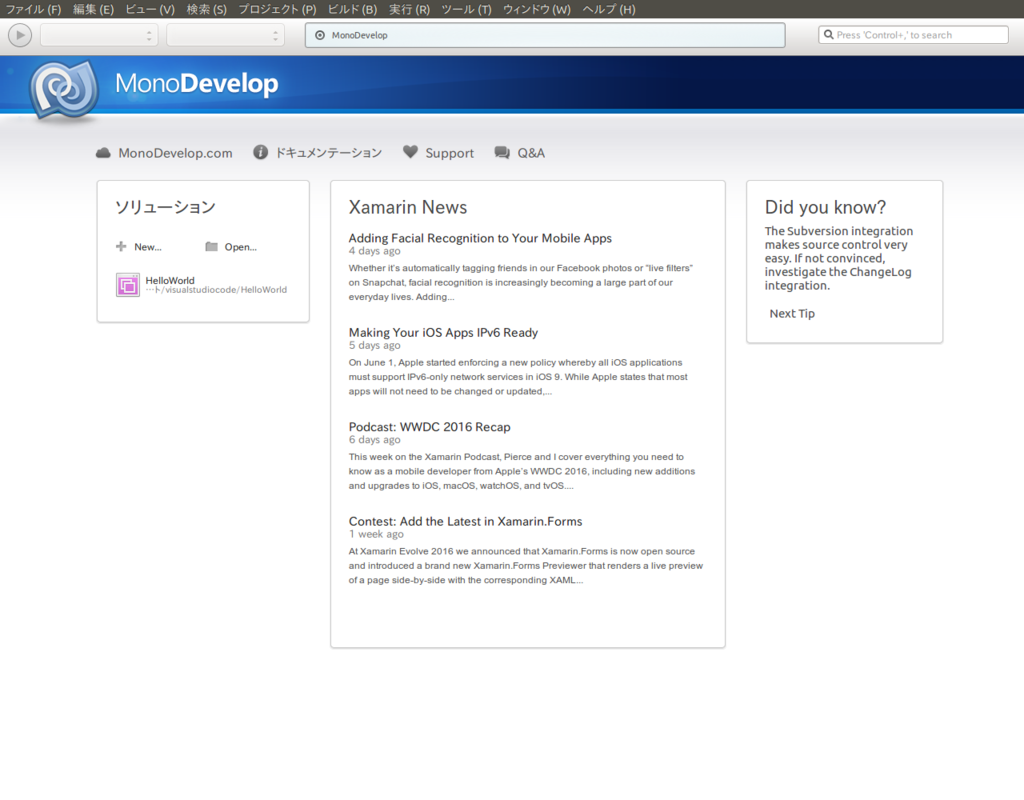Click the speech bubbles icon beside Q&A
The image size is (1024, 800).
pyautogui.click(x=502, y=153)
